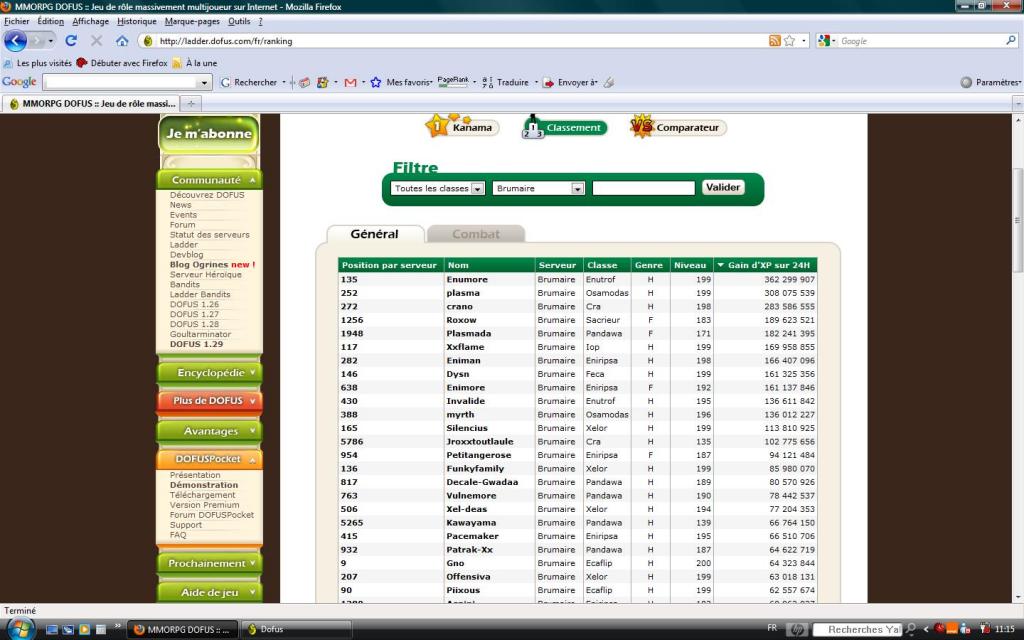The image size is (1024, 640).
Task: Switch to Dofus taskbar window
Action: click(297, 630)
